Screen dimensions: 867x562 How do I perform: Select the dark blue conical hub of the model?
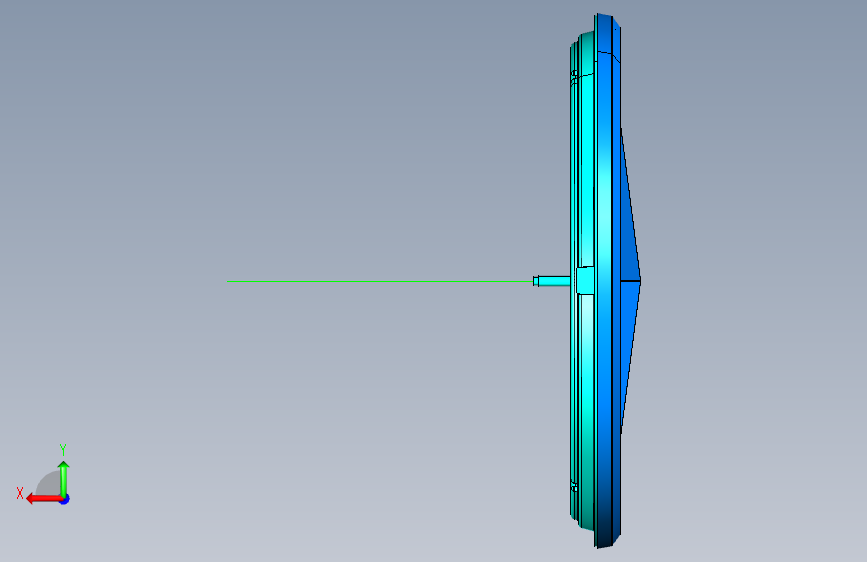630,281
